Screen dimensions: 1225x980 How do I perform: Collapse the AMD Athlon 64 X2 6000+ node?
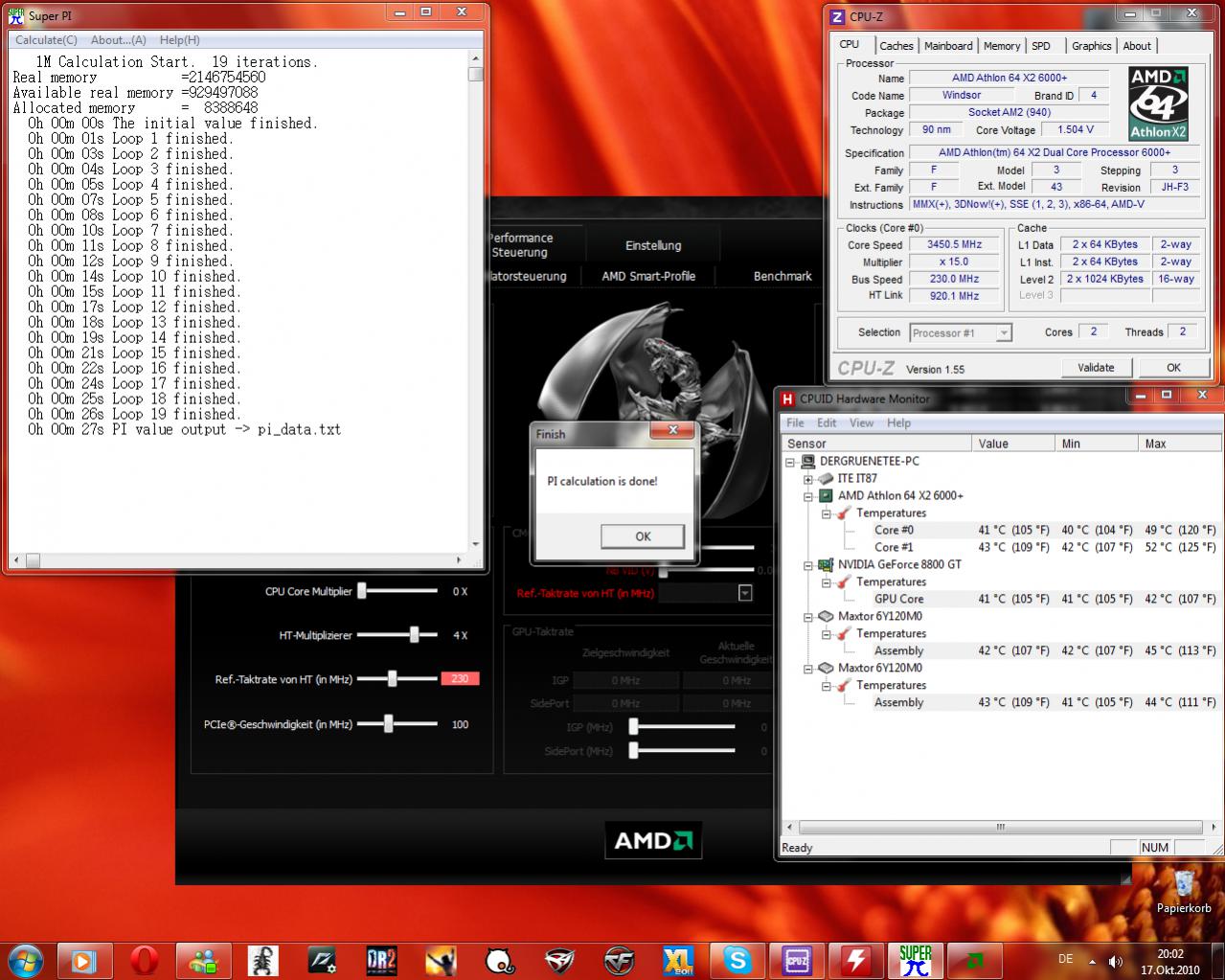click(x=808, y=496)
